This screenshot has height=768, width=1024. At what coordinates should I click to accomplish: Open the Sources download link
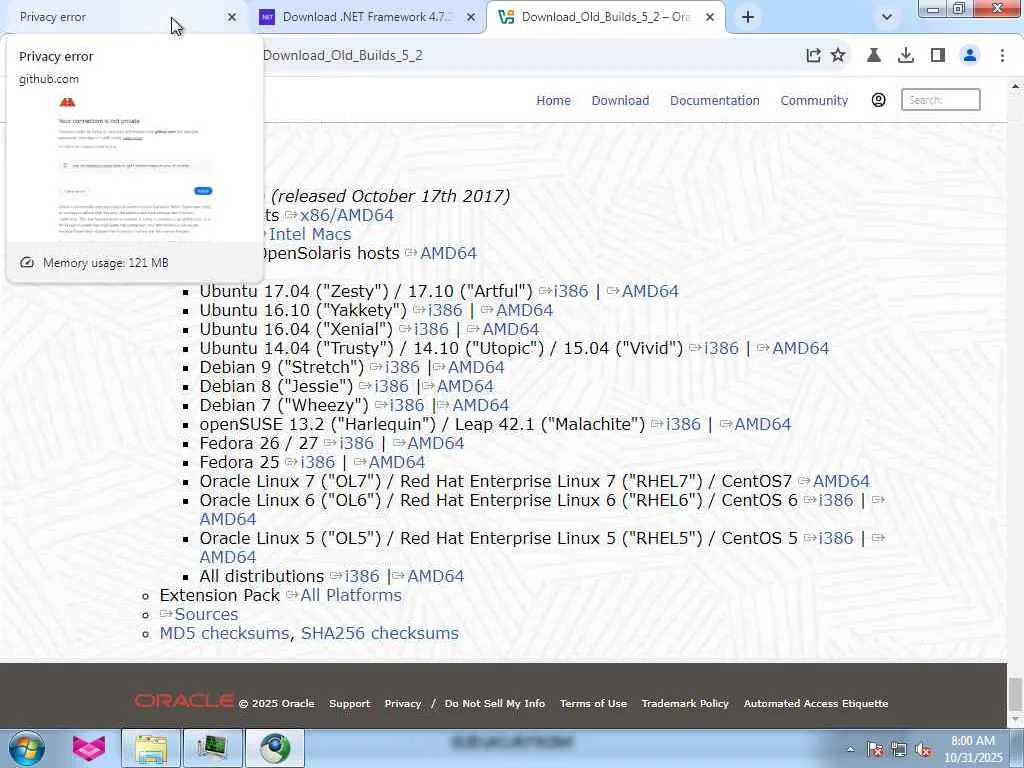(206, 615)
